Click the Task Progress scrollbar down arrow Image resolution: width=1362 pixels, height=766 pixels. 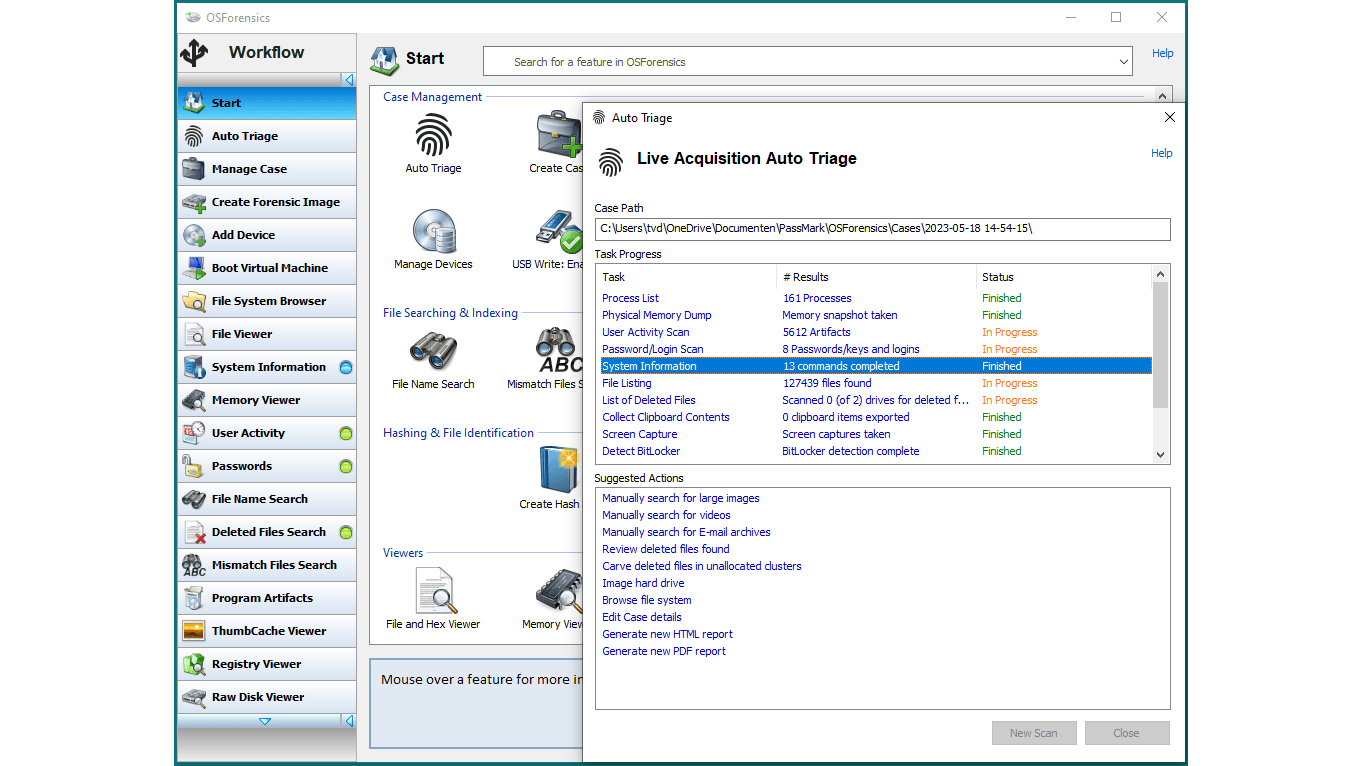point(1161,455)
